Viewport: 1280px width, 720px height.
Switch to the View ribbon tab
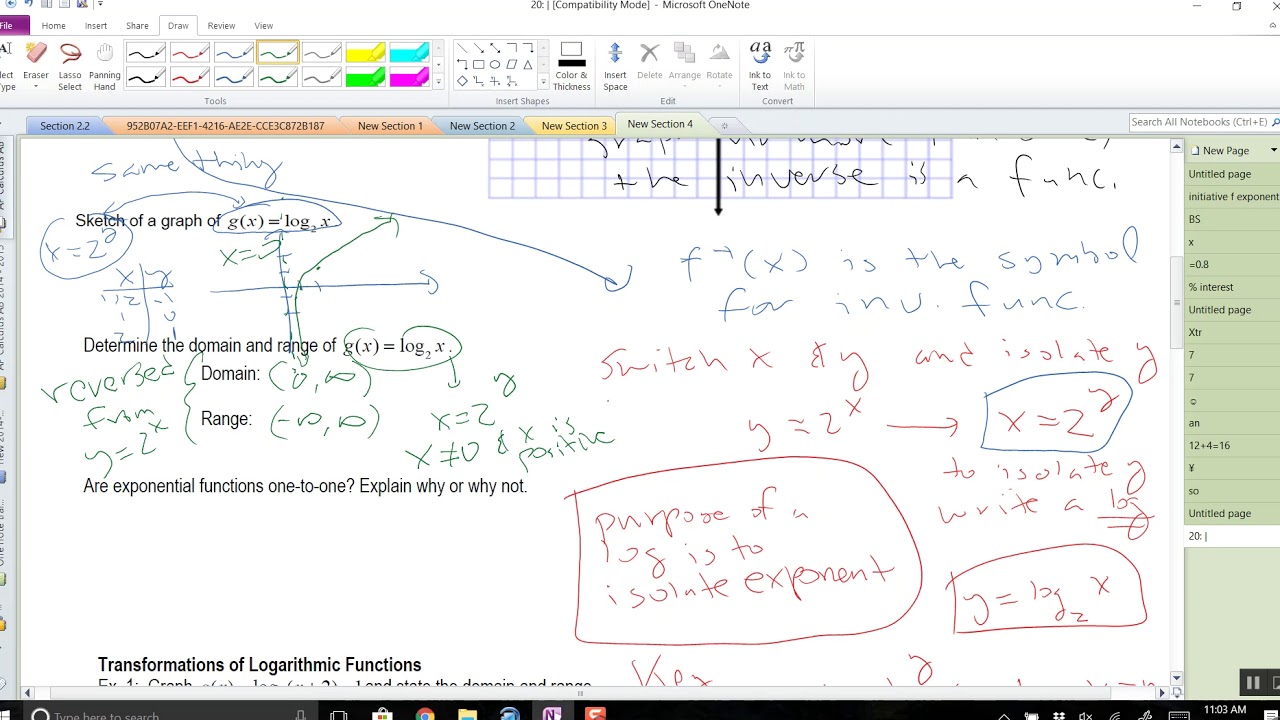(x=263, y=25)
